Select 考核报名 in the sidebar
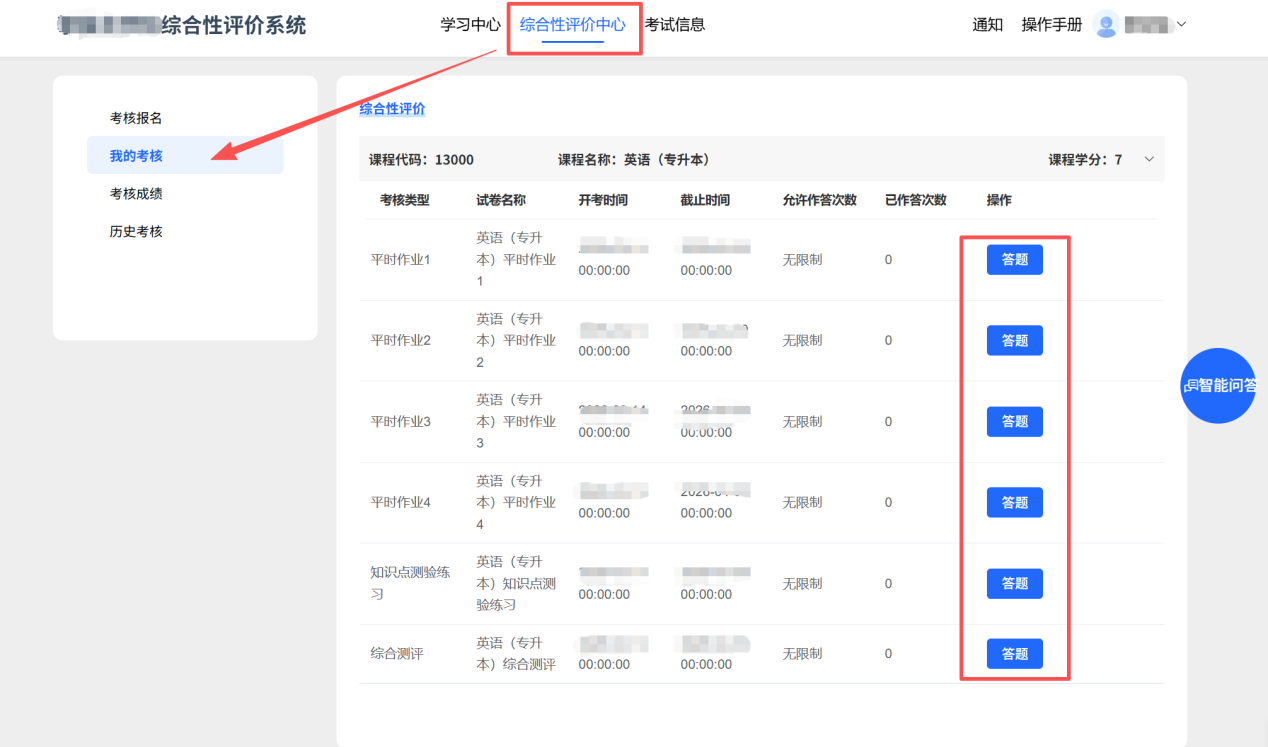The height and width of the screenshot is (747, 1268). (136, 118)
